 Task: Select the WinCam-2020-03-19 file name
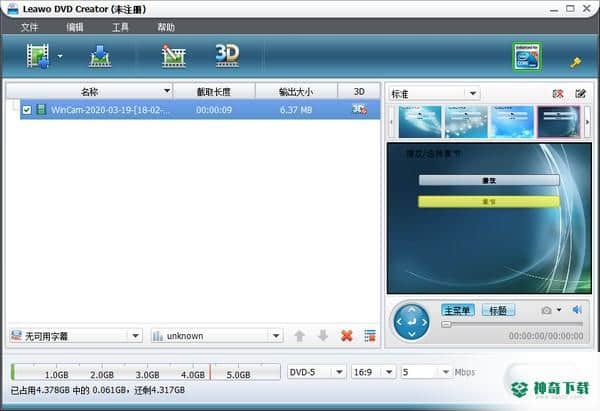[x=110, y=110]
